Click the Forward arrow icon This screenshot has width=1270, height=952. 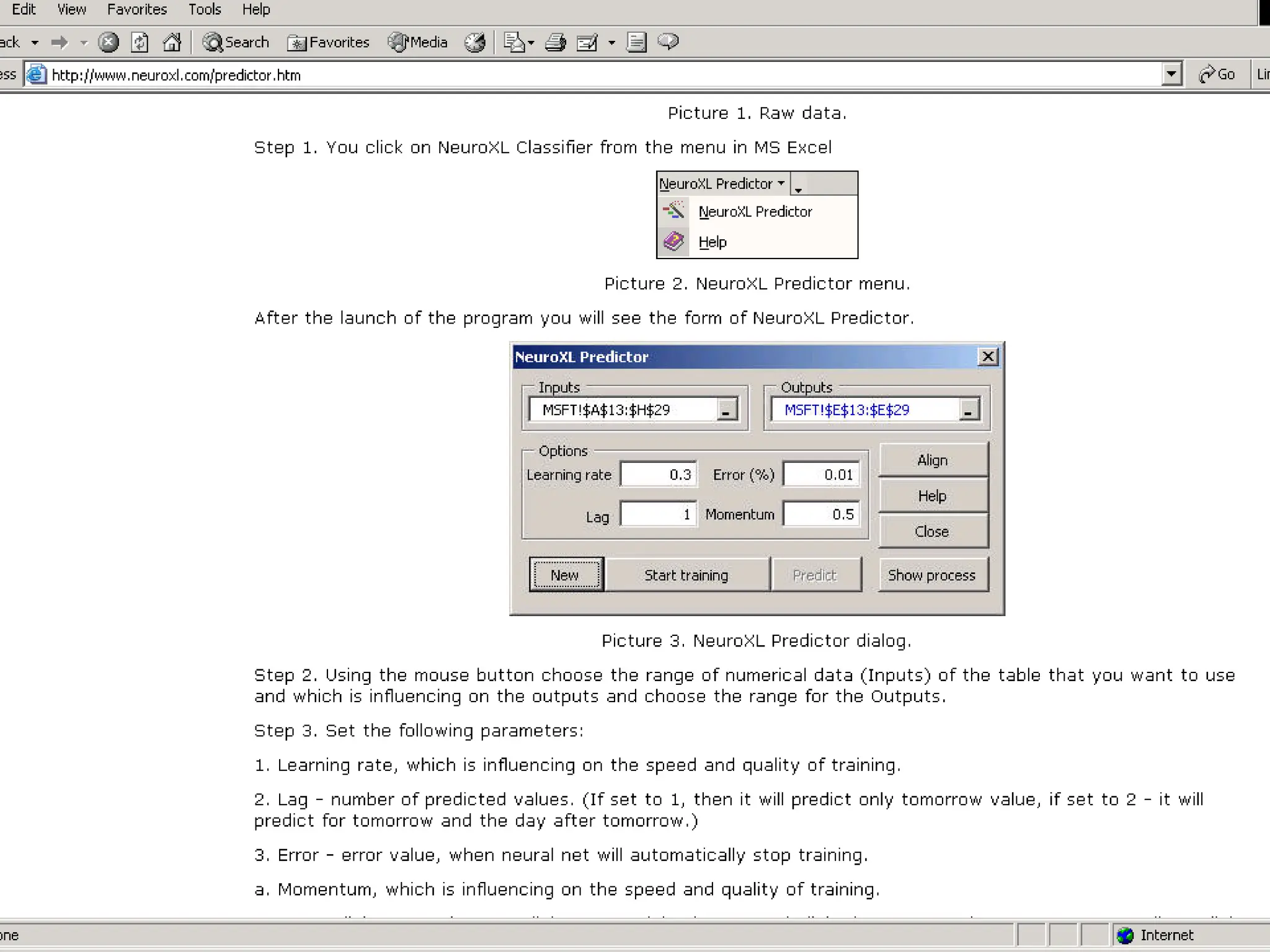click(60, 42)
